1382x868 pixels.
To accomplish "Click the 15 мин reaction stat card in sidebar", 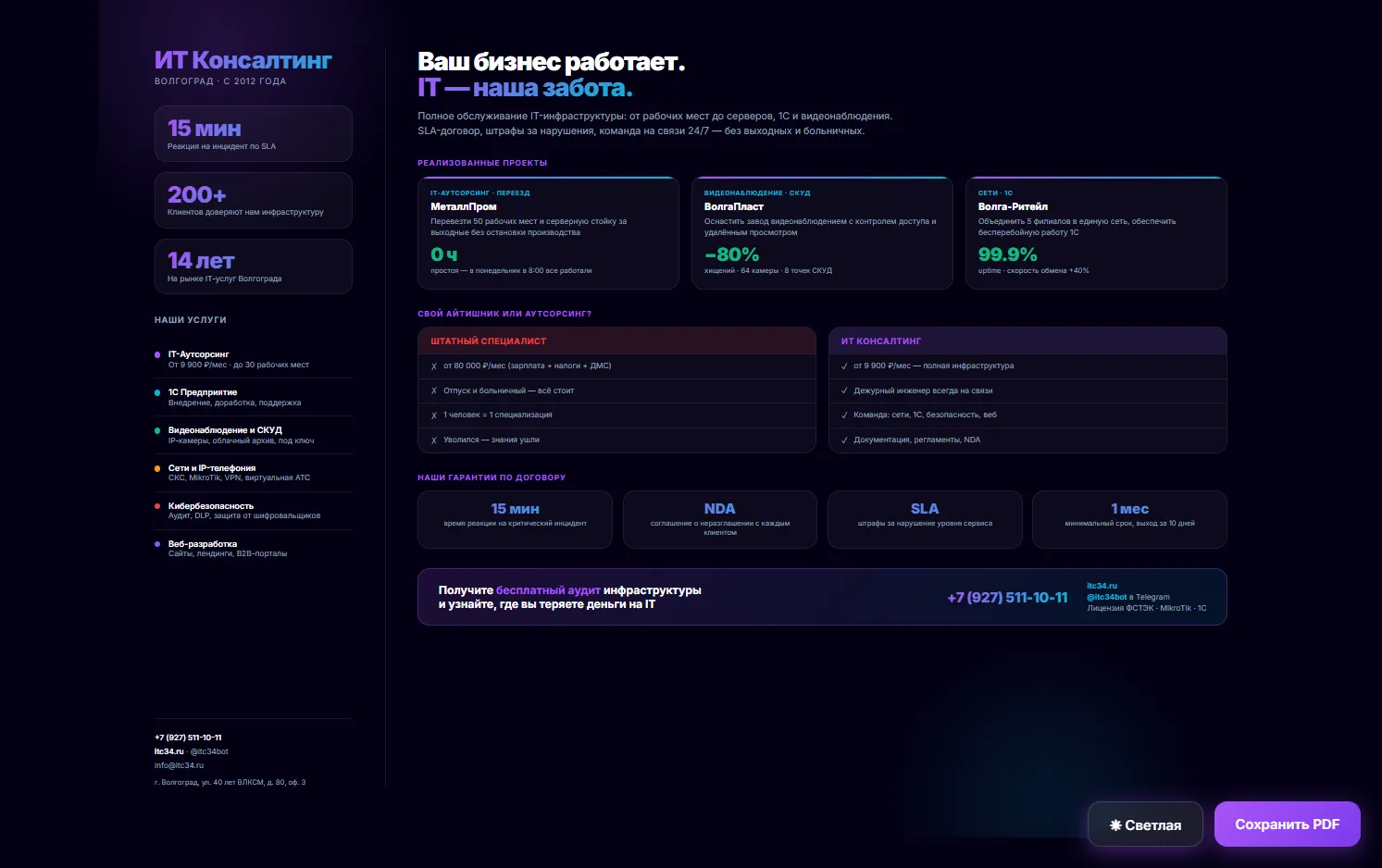I will 254,133.
